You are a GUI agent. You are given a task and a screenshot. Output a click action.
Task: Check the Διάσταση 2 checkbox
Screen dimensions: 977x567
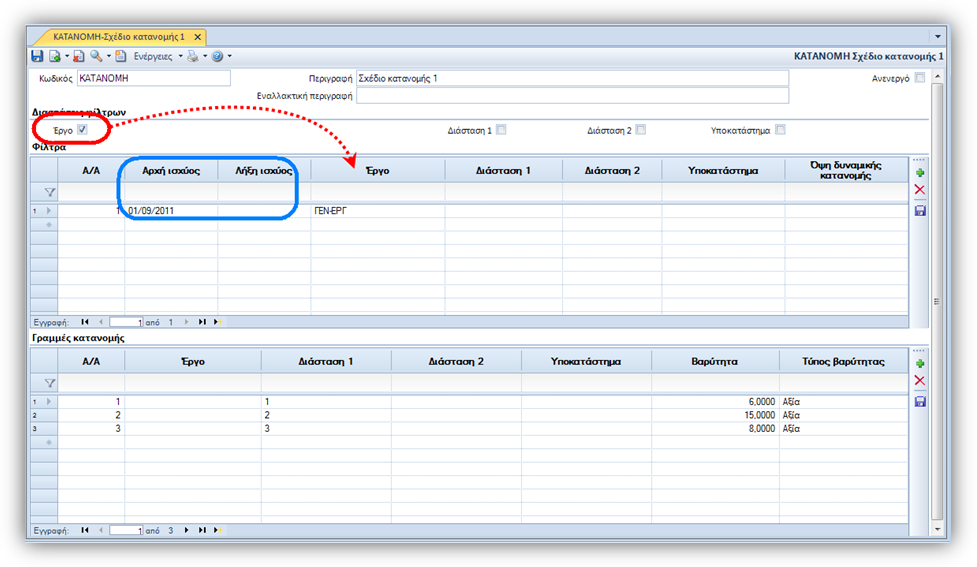[641, 130]
